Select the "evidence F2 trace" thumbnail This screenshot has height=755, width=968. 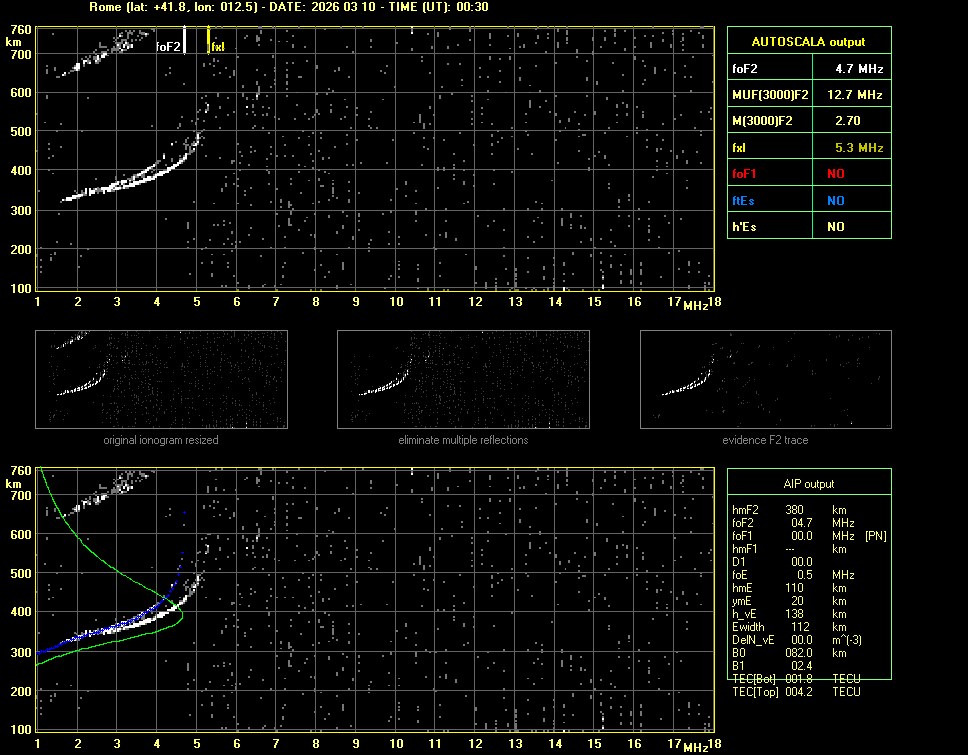pos(765,379)
